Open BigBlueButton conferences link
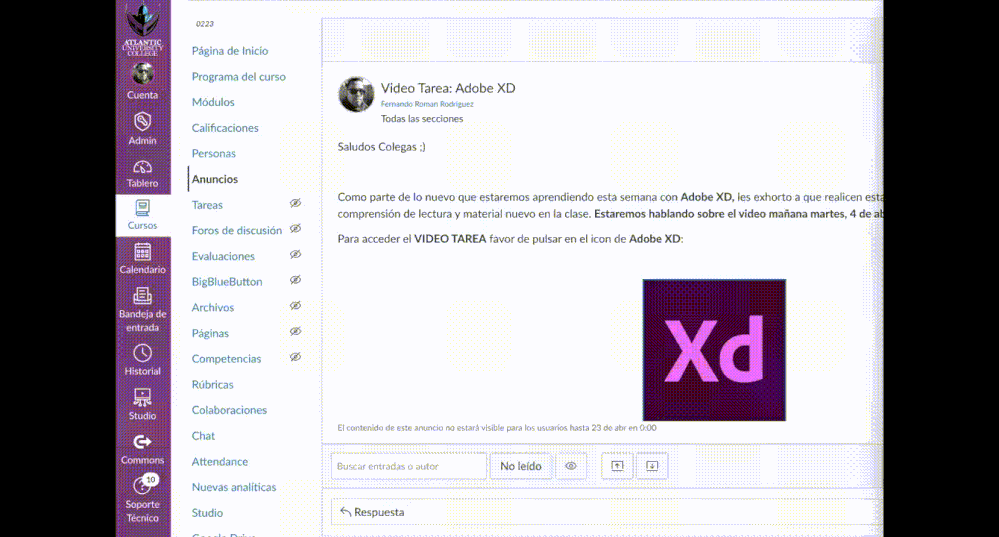 [227, 282]
